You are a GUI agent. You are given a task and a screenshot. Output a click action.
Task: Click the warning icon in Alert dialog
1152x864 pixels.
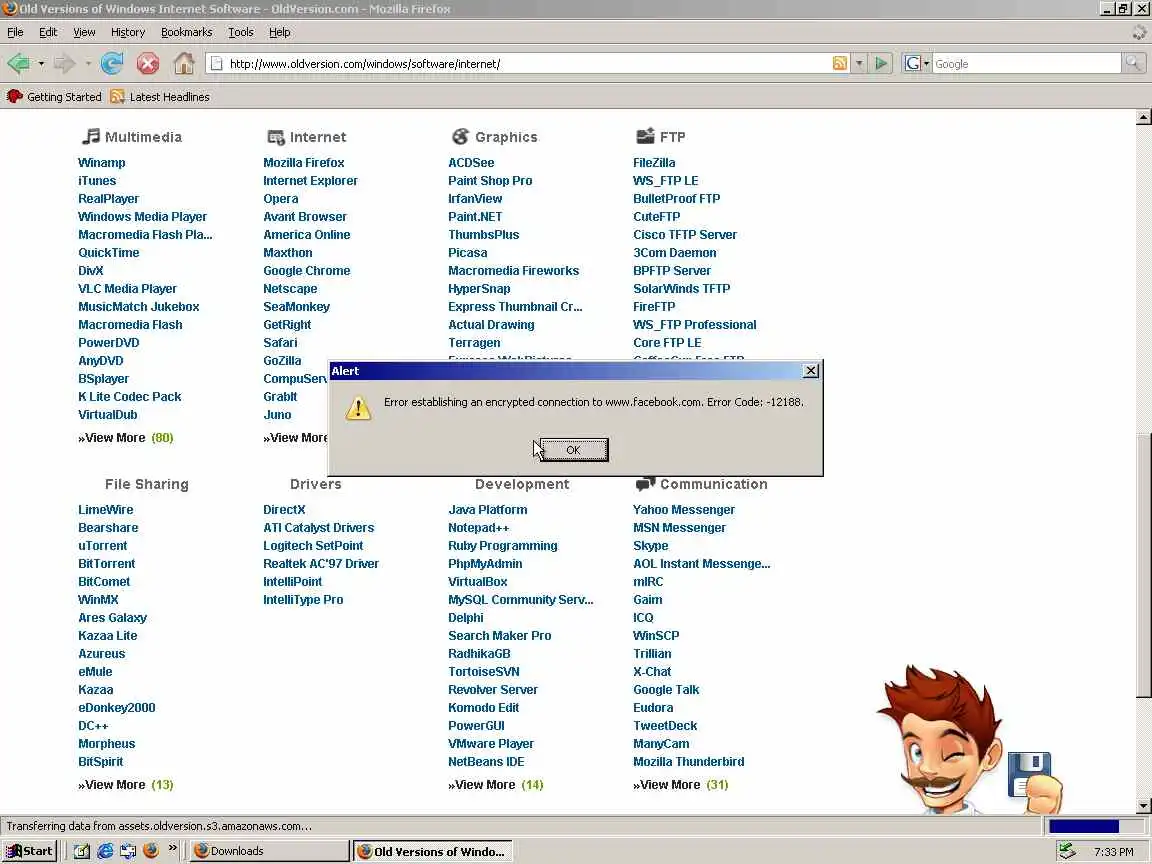[358, 408]
